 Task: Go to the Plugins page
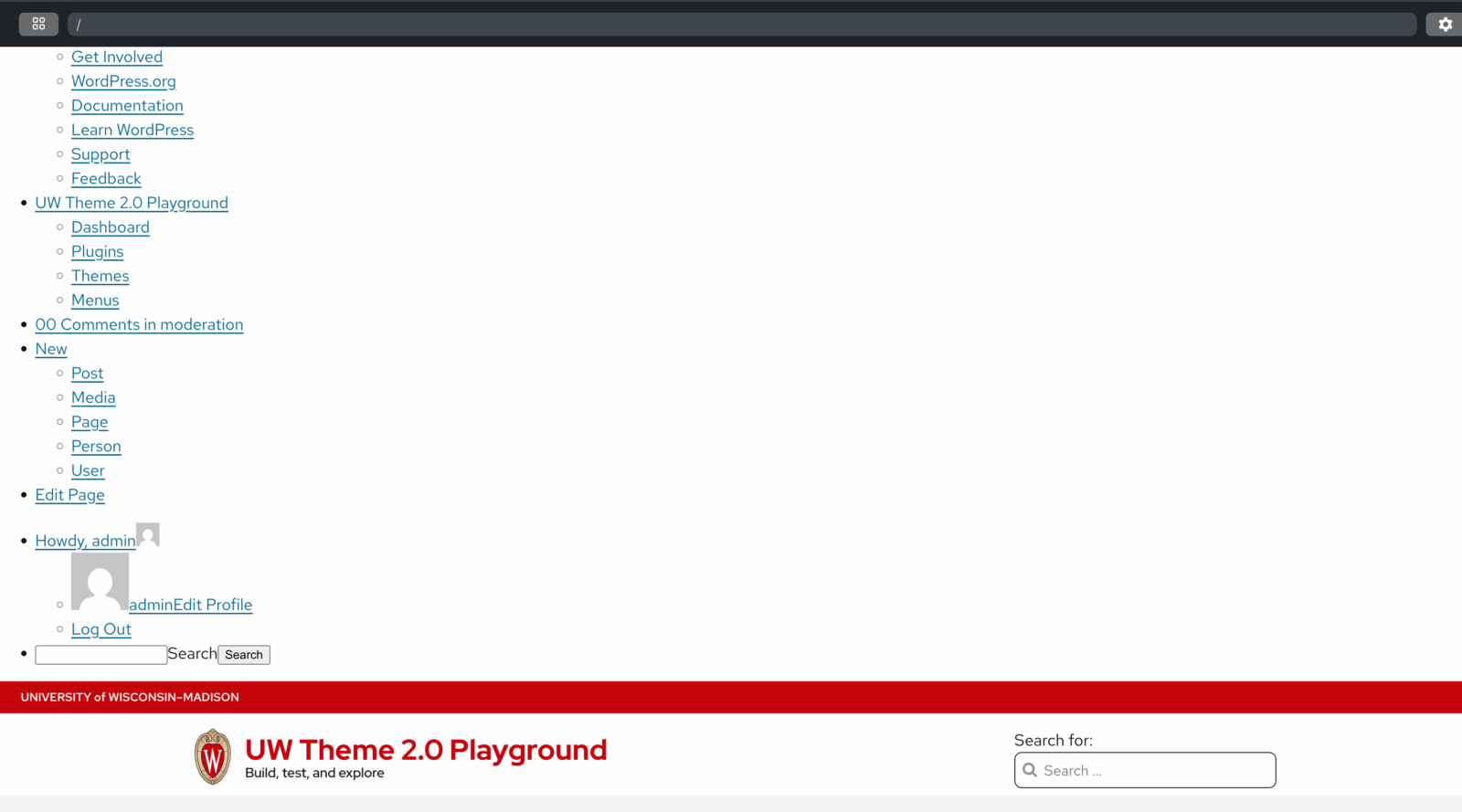click(97, 252)
